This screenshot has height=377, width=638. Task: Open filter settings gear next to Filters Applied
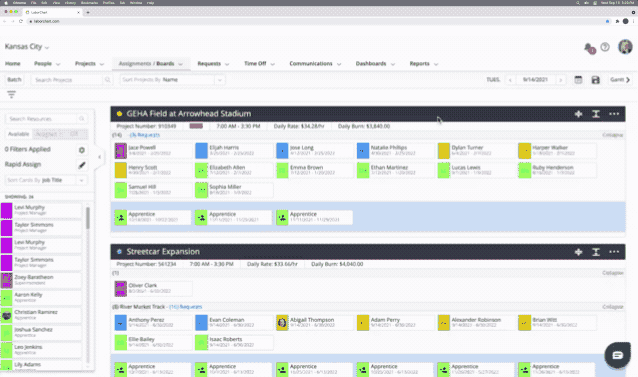[x=82, y=150]
